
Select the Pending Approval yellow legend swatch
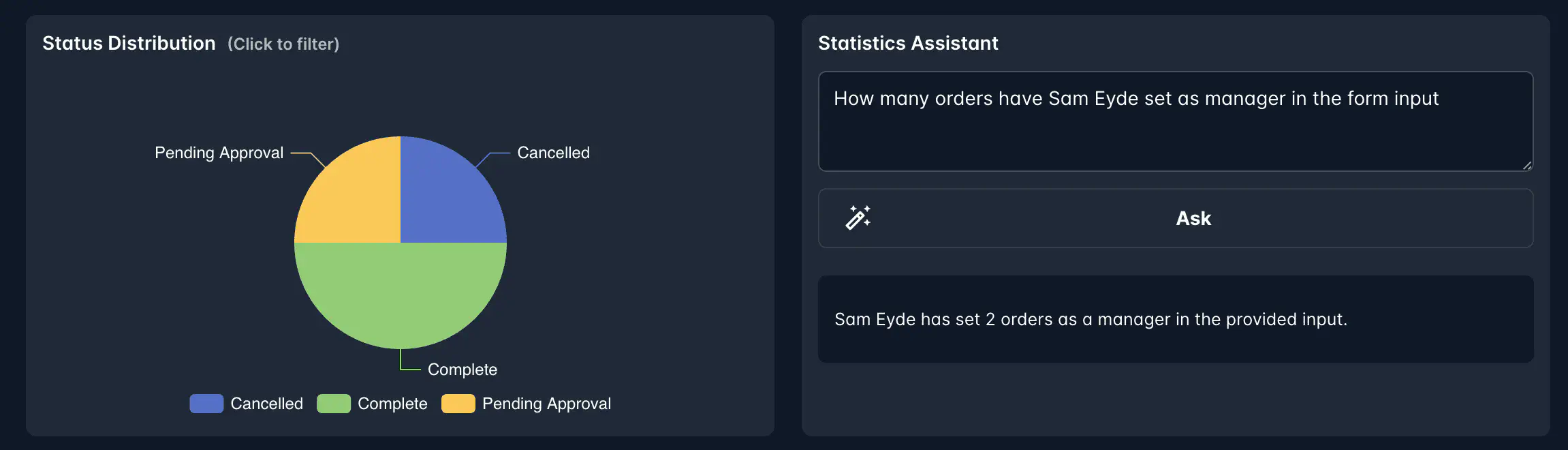[x=458, y=404]
